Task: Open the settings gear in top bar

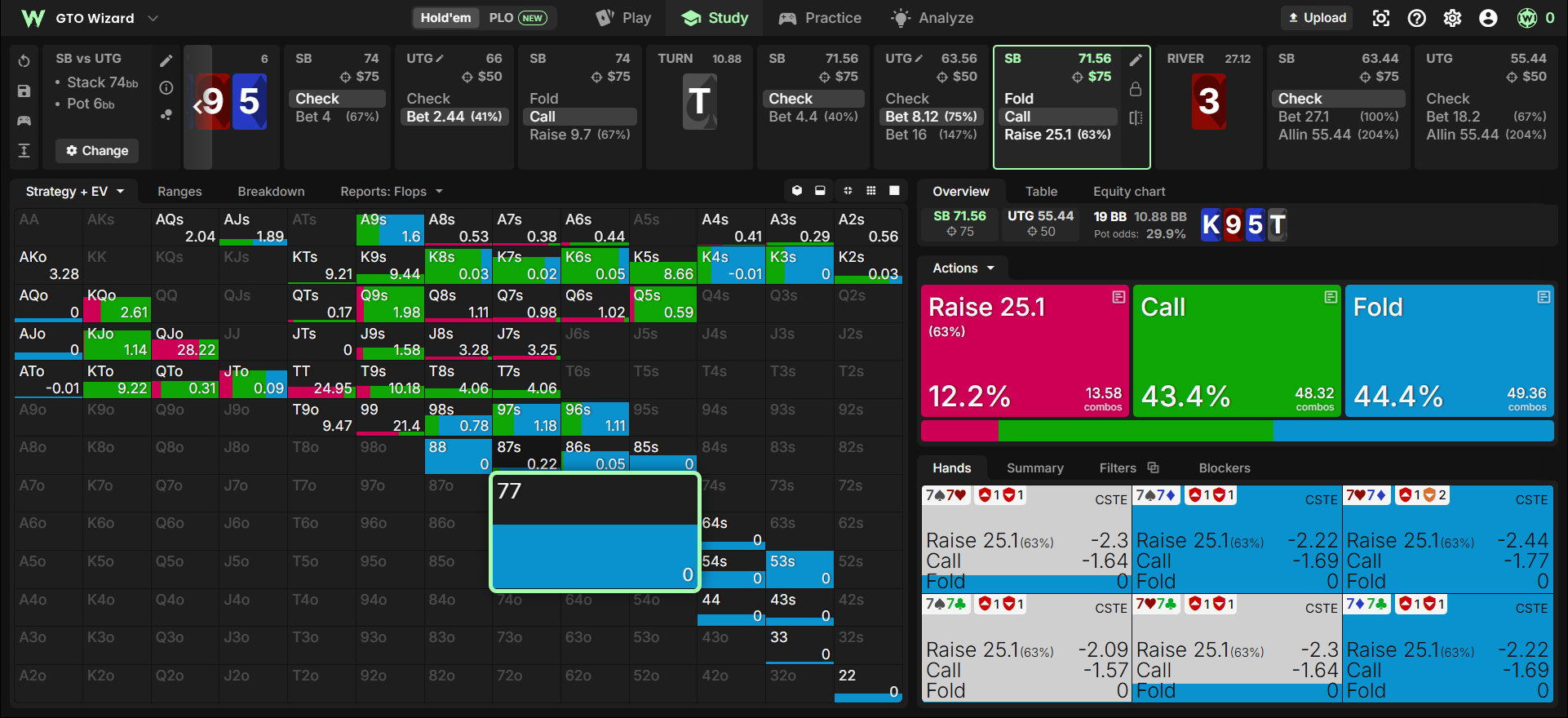Action: tap(1453, 18)
